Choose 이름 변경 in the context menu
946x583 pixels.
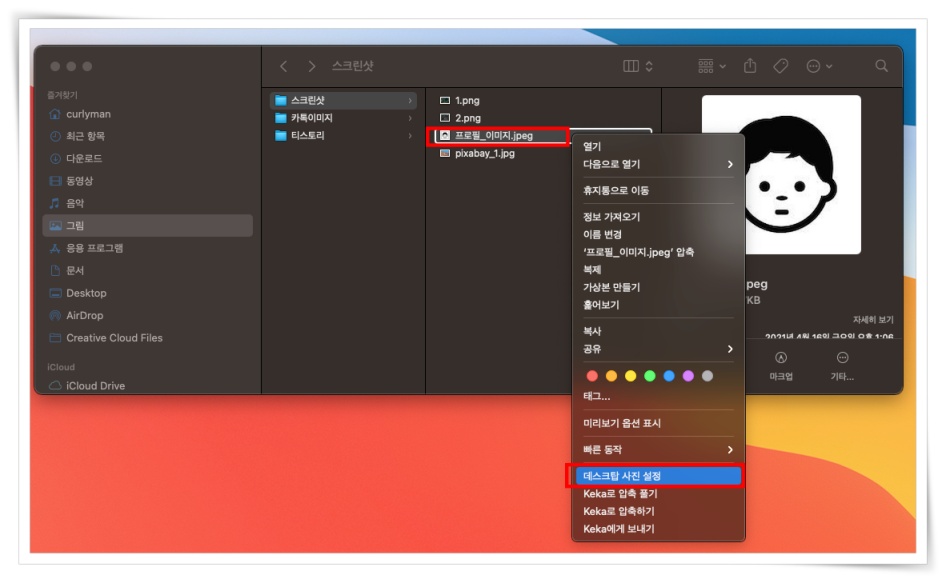coord(658,234)
